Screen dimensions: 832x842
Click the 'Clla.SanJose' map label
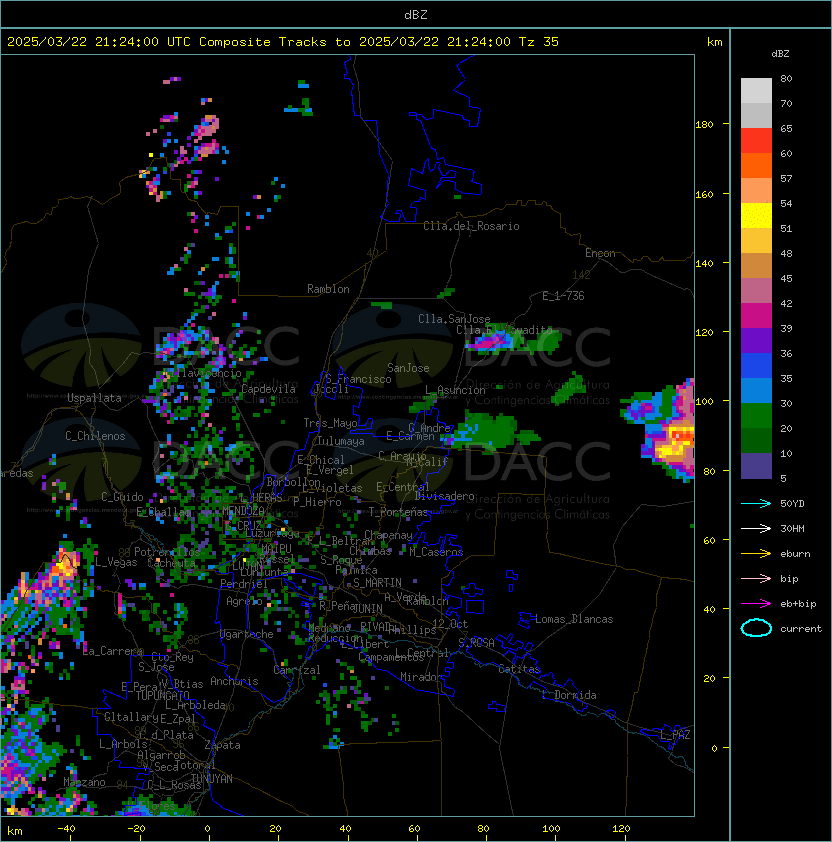[x=454, y=319]
